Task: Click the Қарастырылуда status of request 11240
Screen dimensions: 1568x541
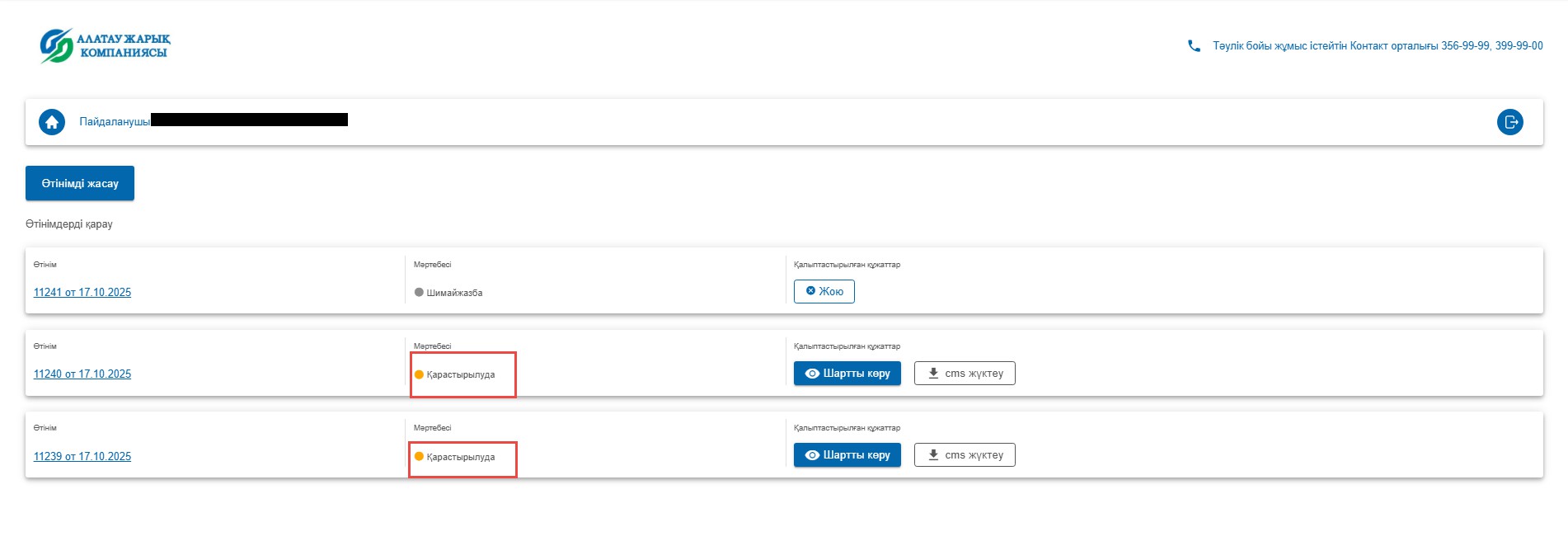Action: (461, 375)
